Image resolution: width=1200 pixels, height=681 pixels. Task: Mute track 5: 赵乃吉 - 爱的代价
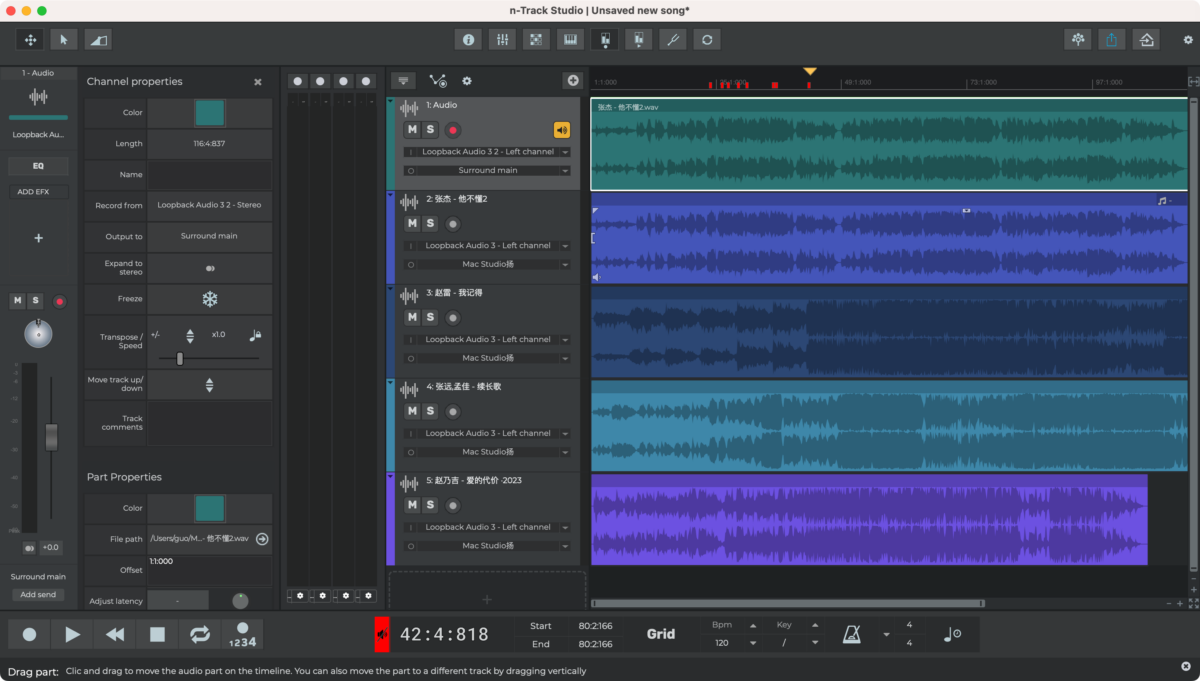pyautogui.click(x=412, y=505)
